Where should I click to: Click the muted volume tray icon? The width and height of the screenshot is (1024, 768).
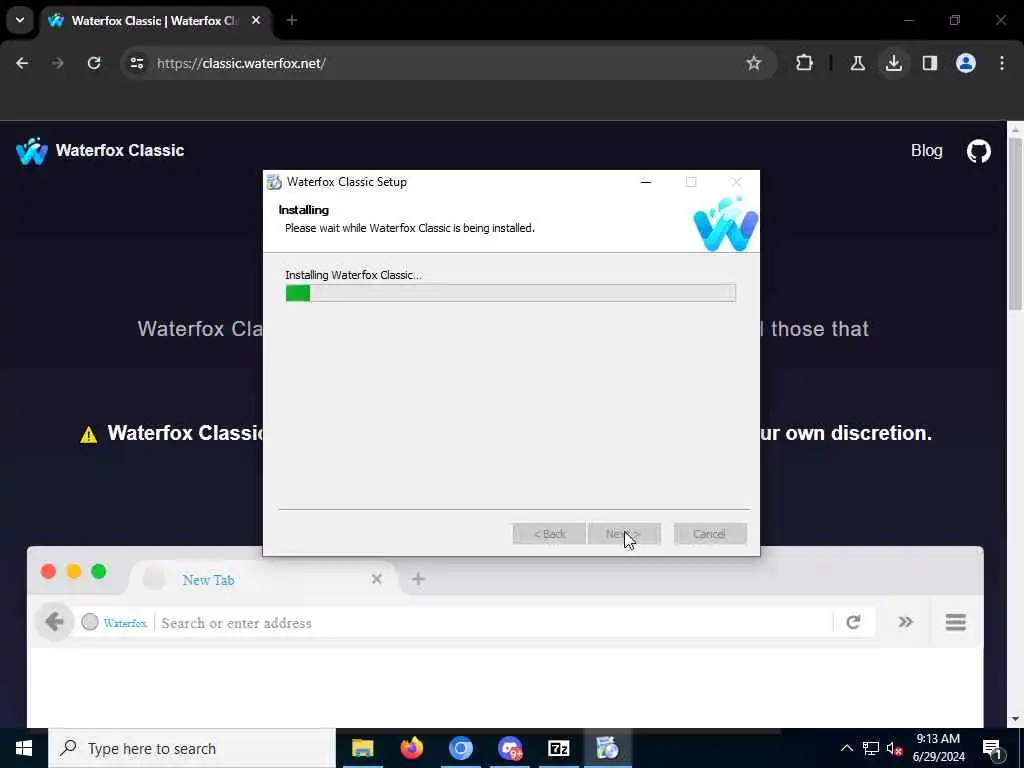pyautogui.click(x=894, y=748)
